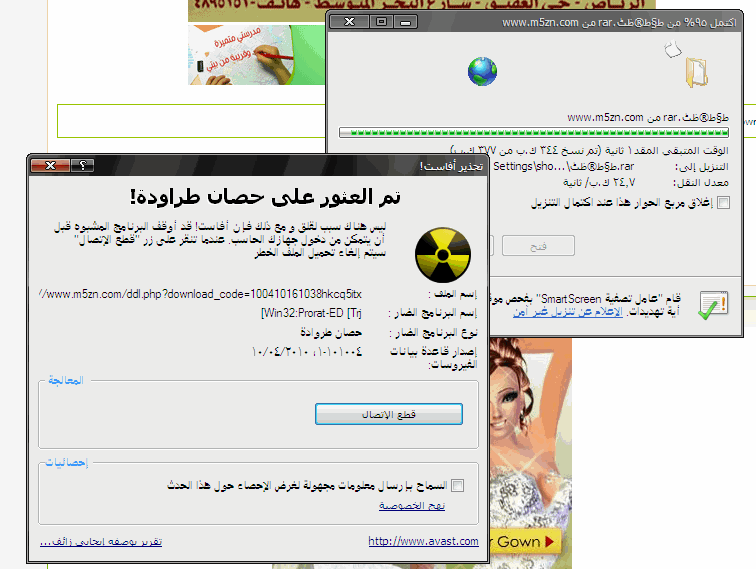Viewport: 756px width, 569px height.
Task: Enable close dialog when download completes checkbox
Action: tap(723, 203)
